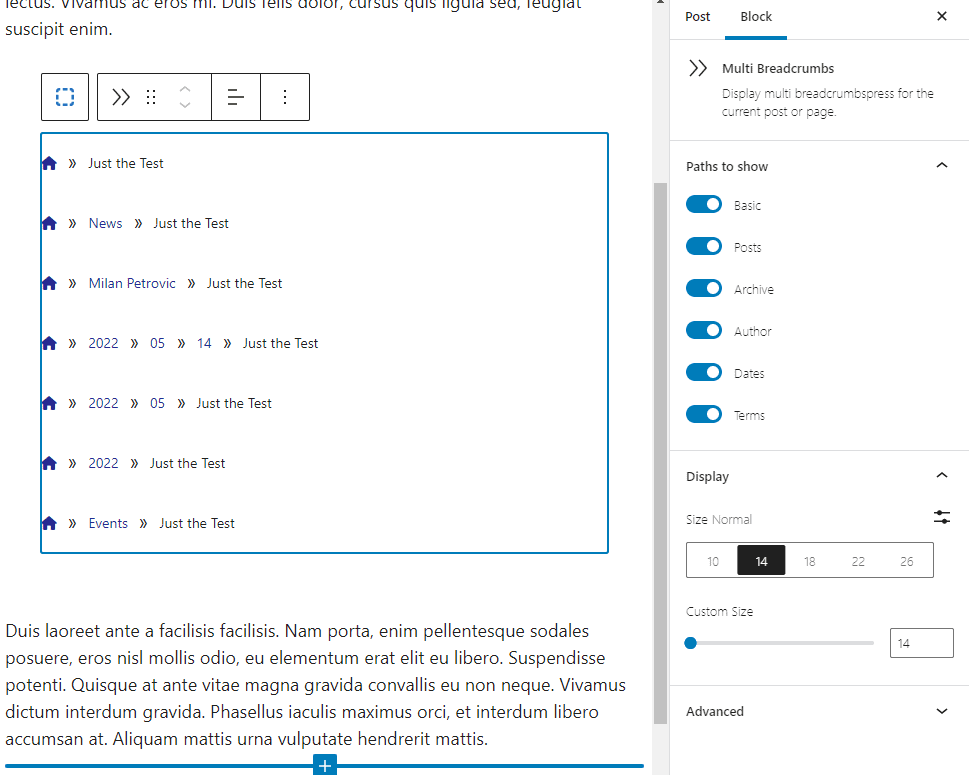Viewport: 969px width, 775px height.
Task: Focus the Custom Size number field
Action: tap(921, 643)
